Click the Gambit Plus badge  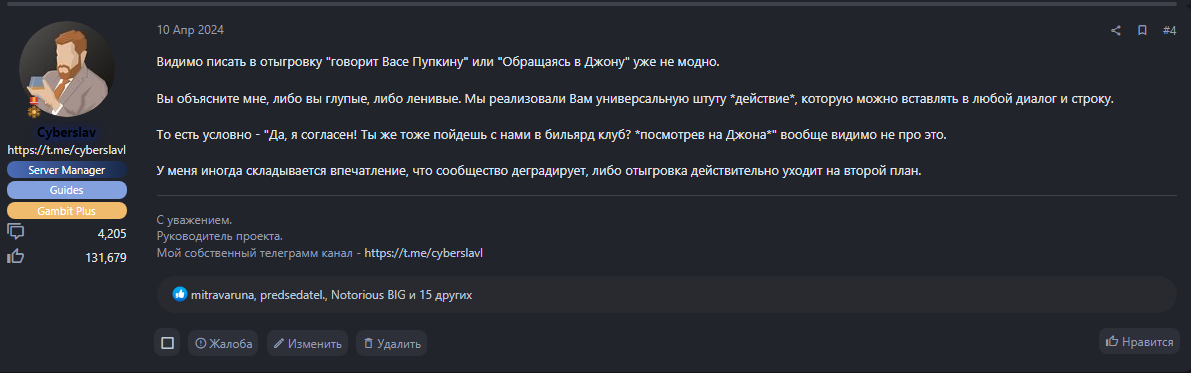(x=67, y=210)
